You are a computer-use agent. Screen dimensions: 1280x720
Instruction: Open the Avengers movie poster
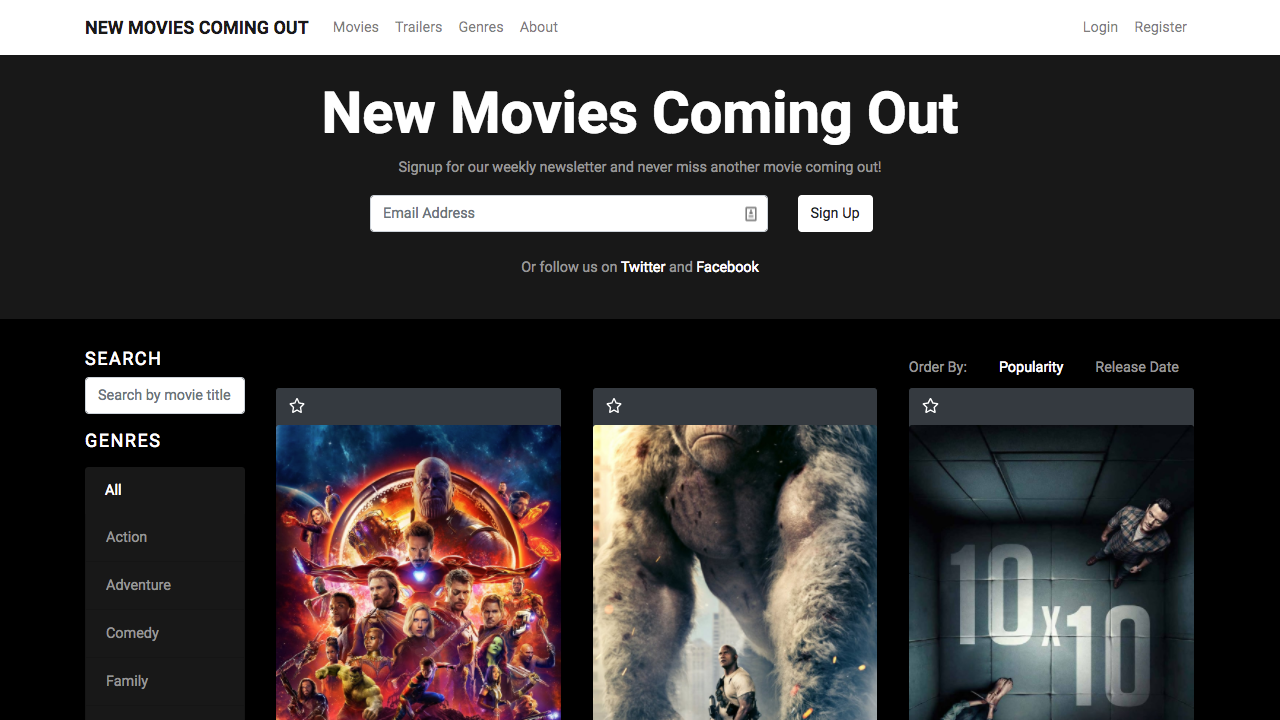[418, 573]
